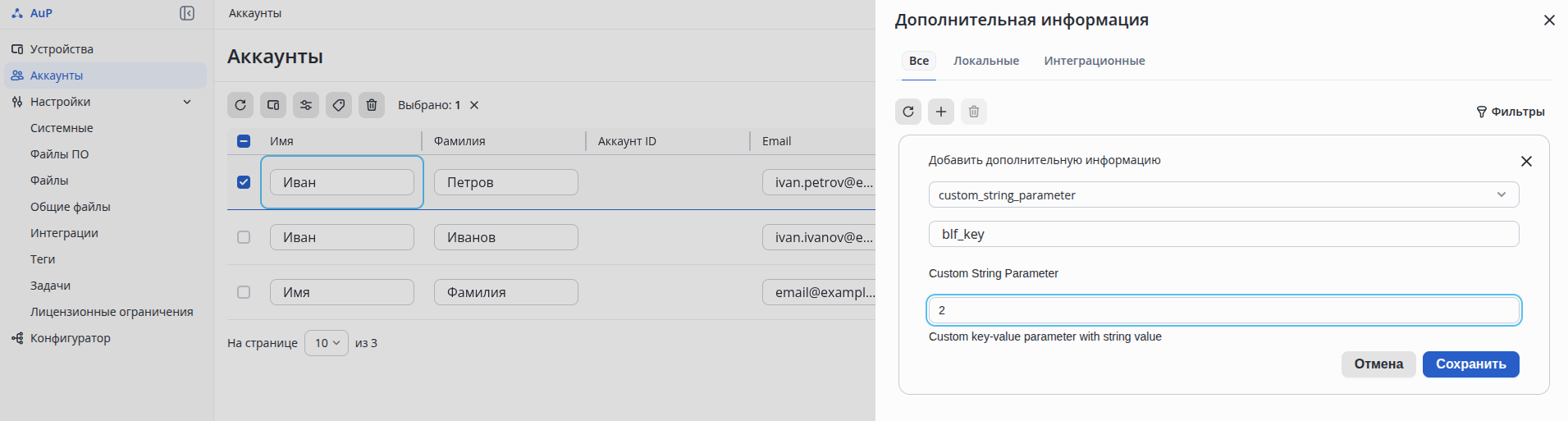Click the Фамилия column header
Screen dimensions: 1568x421
[x=459, y=141]
